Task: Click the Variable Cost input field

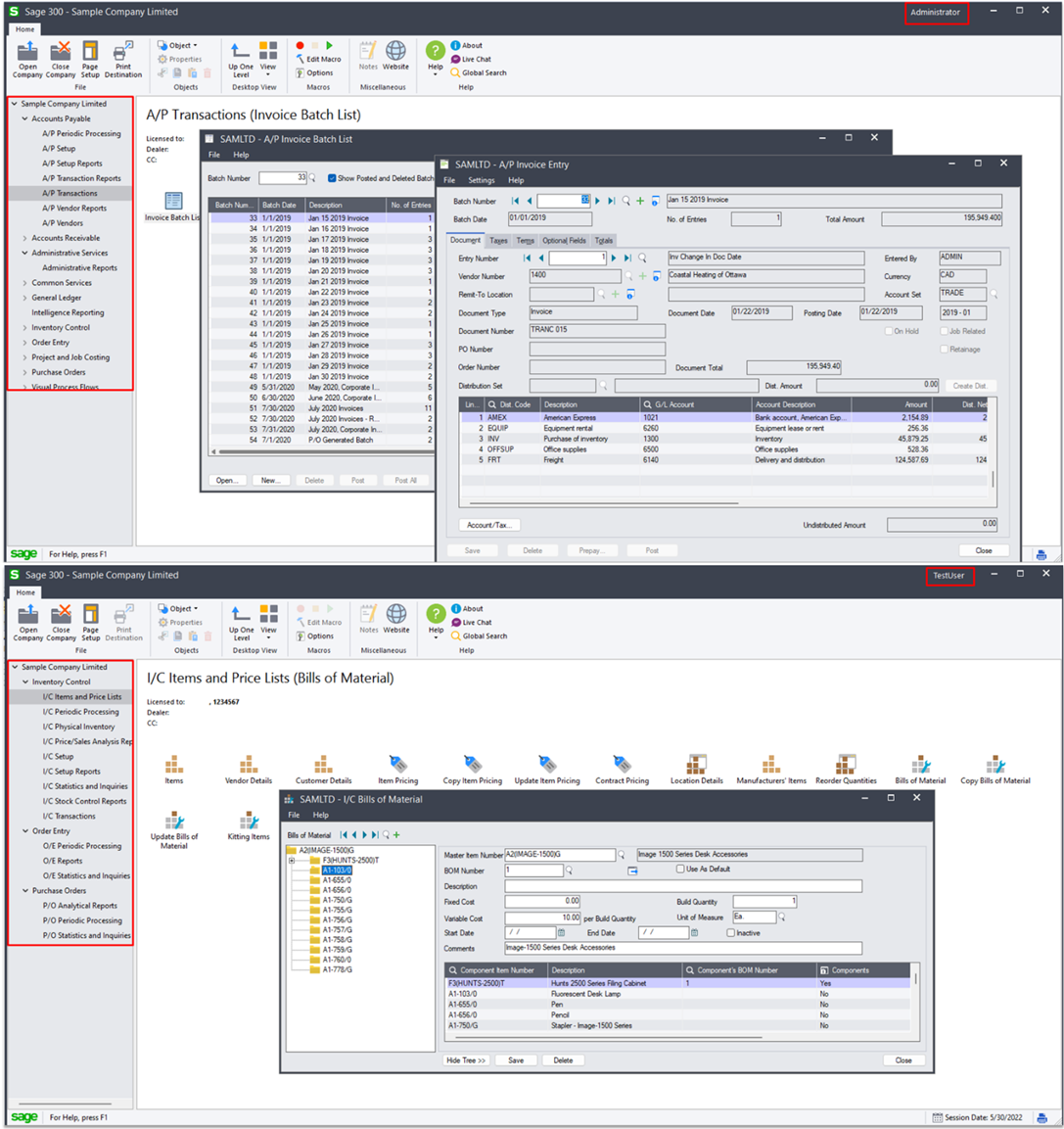Action: (x=542, y=918)
